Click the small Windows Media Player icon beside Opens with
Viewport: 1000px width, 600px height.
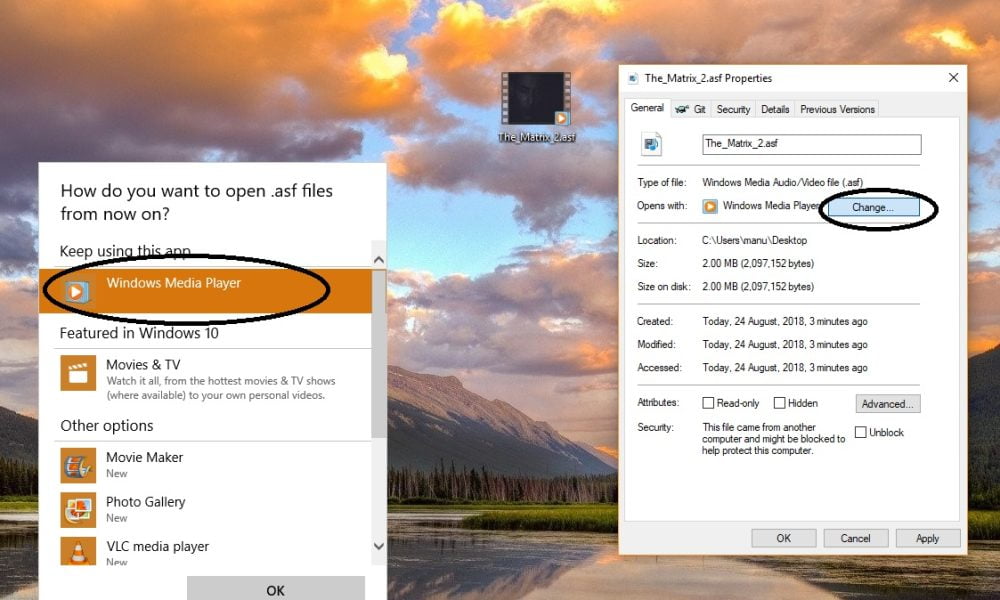pos(710,206)
